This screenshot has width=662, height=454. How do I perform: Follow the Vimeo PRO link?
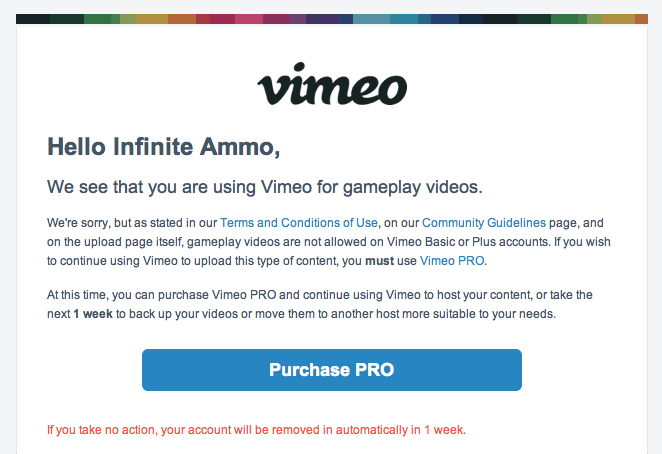[x=452, y=261]
